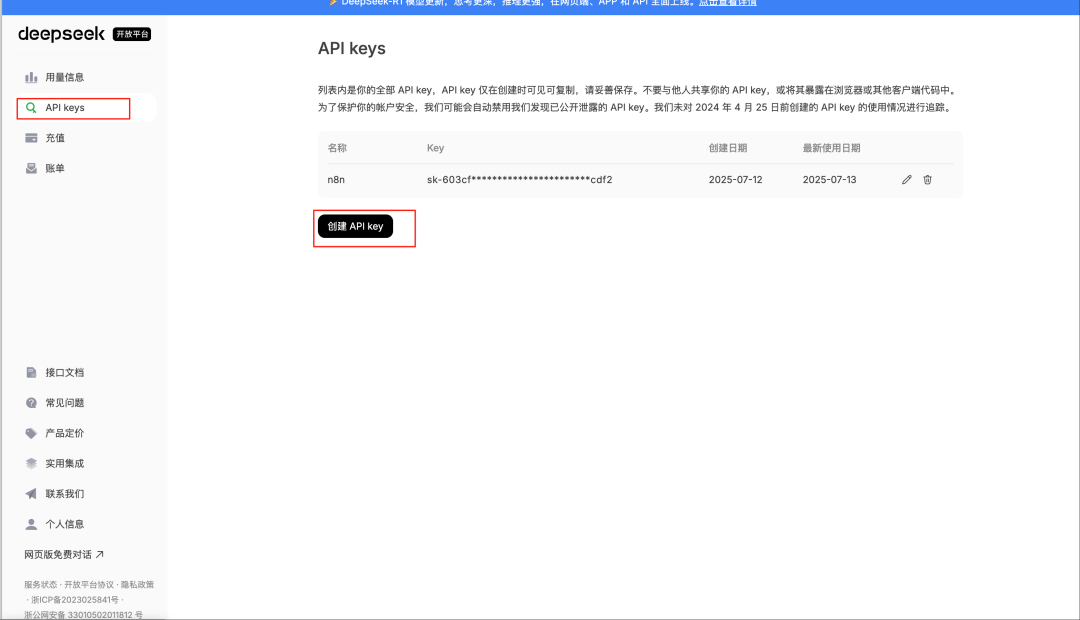Screen dimensions: 1080x620
Task: Click the masked key sk-603cf…cdf2
Action: 519,180
